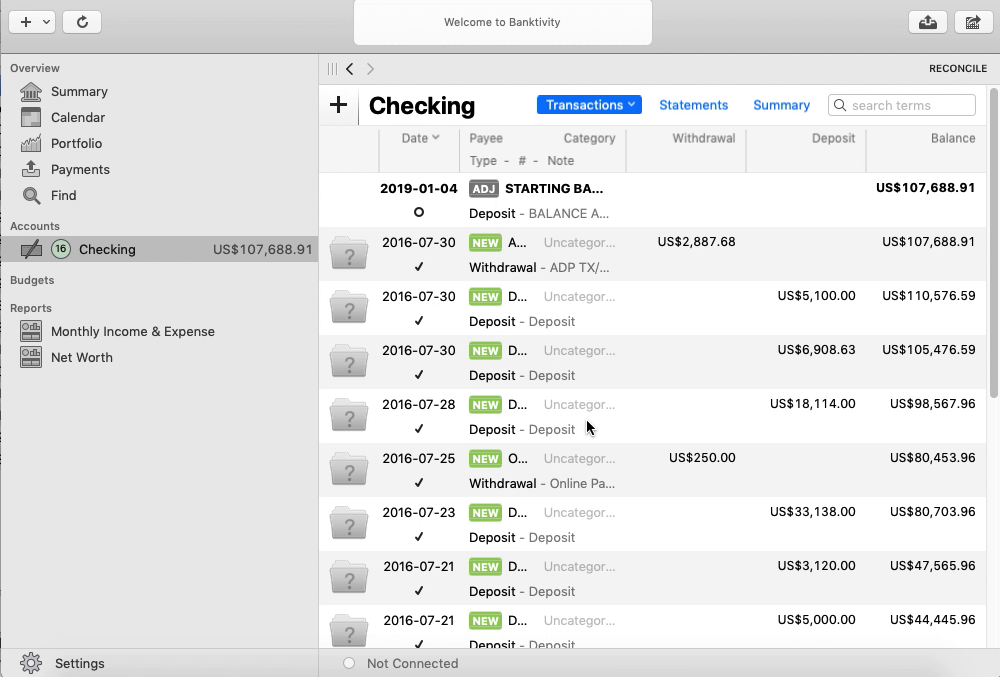Screen dimensions: 1000x677
Task: Click the ADJ badge on starting balance
Action: tap(484, 189)
